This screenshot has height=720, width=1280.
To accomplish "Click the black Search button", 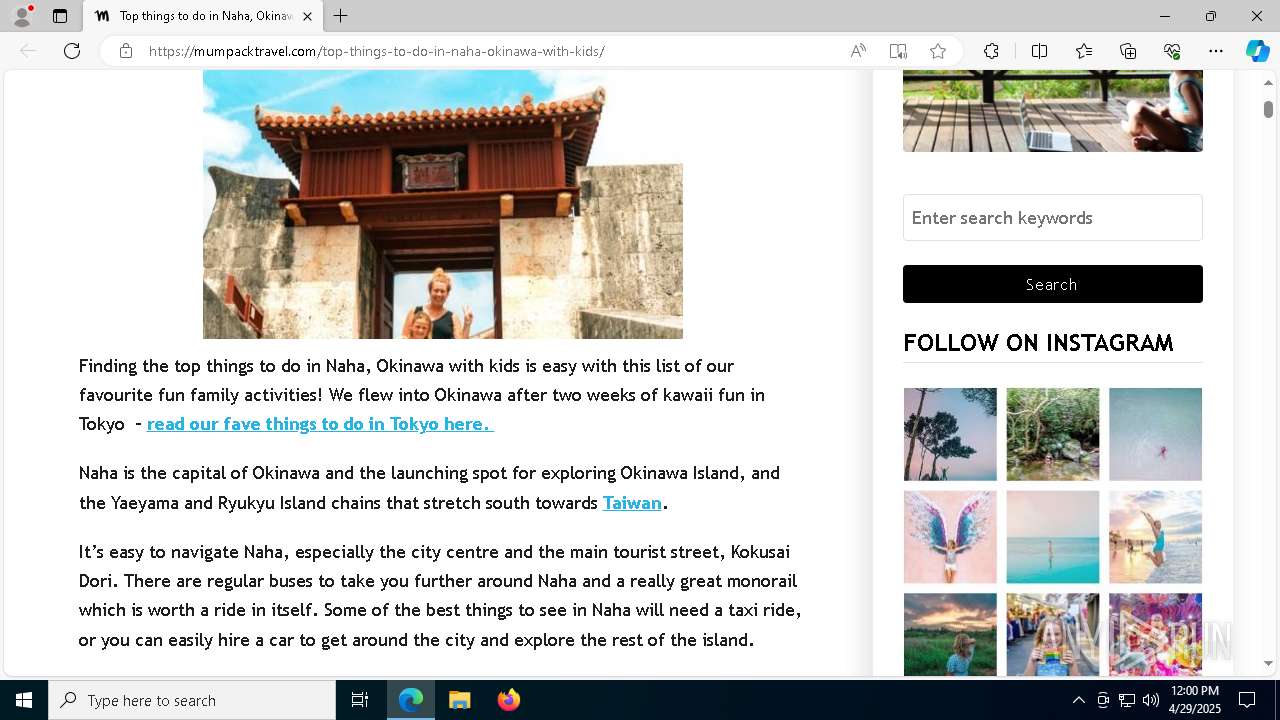I will 1053,284.
